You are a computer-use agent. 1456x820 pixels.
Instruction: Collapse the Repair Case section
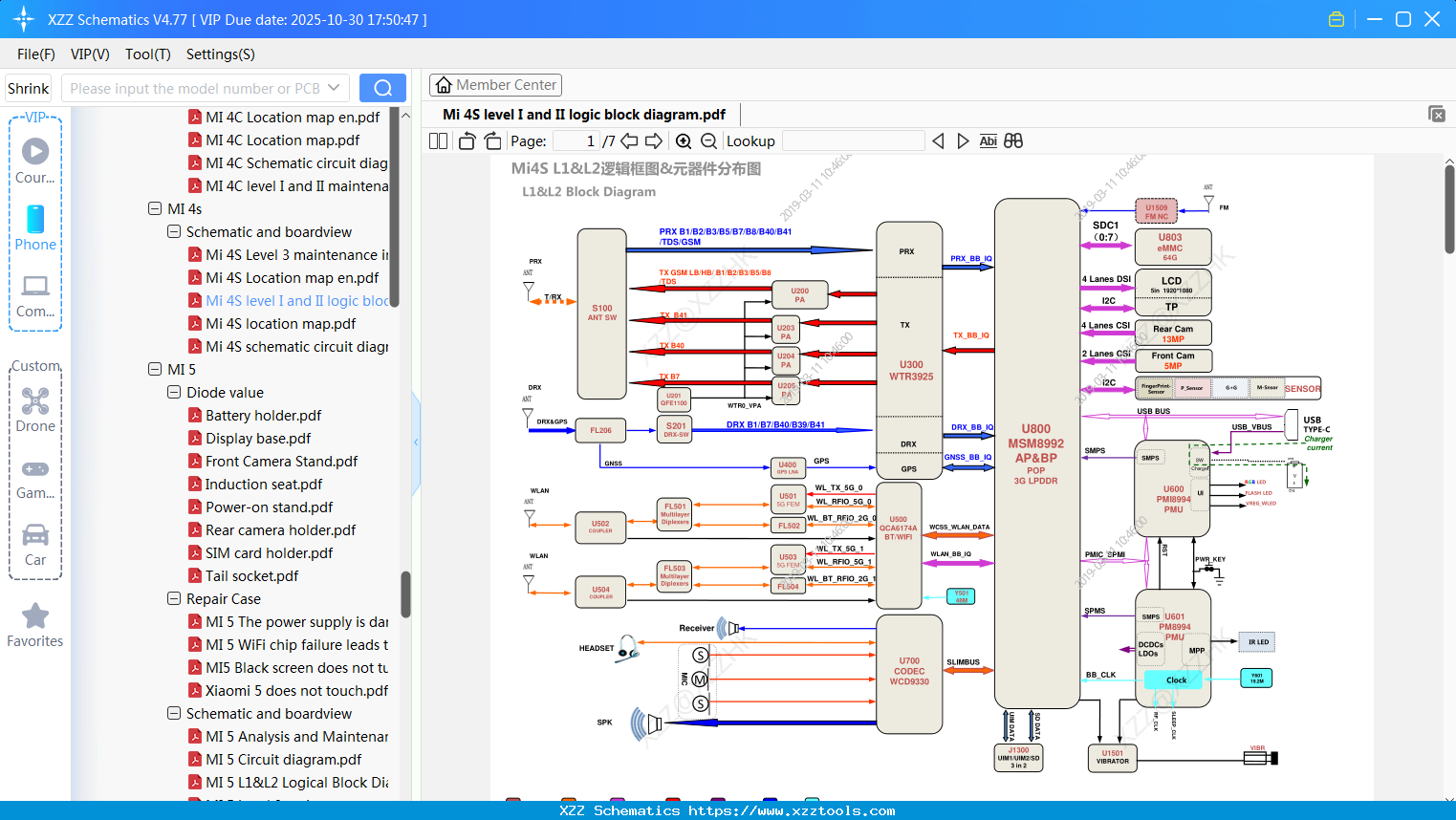pyautogui.click(x=173, y=598)
